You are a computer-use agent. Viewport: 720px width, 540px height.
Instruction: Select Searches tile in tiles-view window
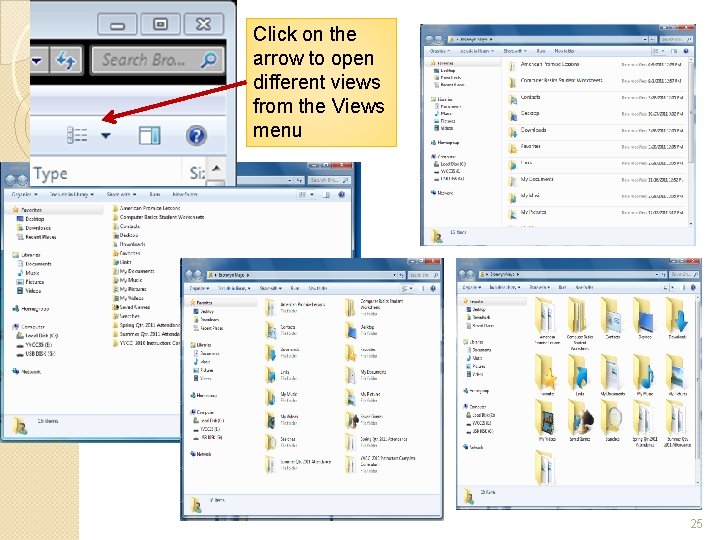click(x=281, y=442)
